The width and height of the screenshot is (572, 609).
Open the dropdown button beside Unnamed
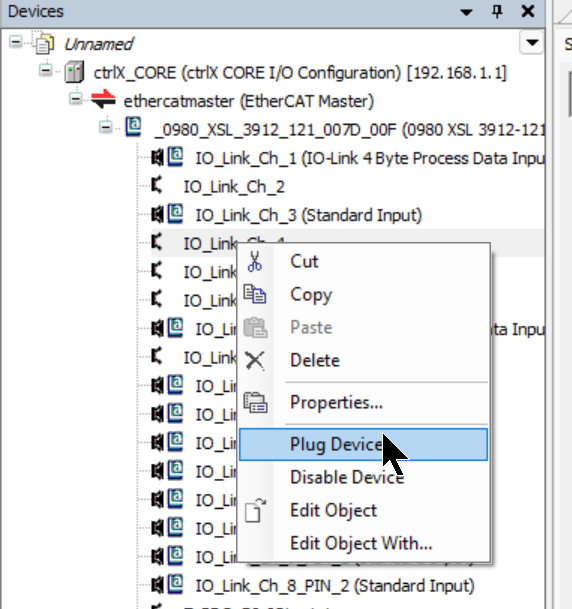coord(532,42)
